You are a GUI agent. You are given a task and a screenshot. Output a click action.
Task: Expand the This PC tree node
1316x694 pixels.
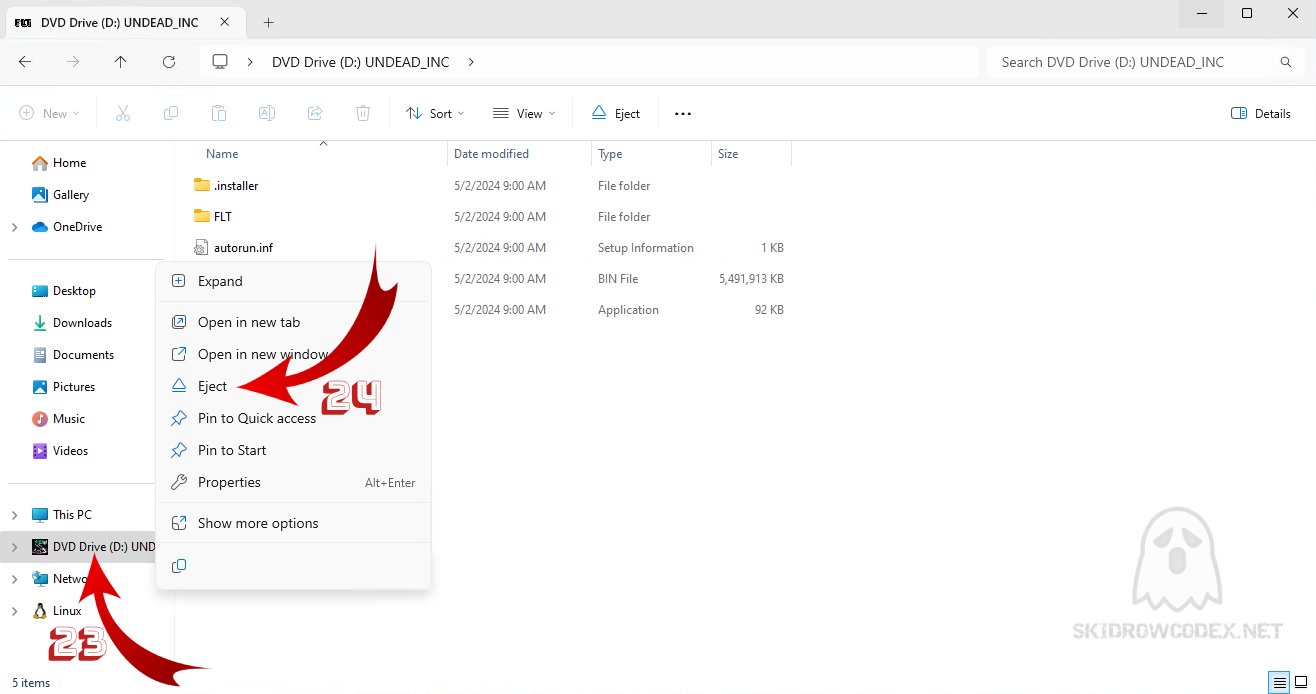tap(14, 515)
